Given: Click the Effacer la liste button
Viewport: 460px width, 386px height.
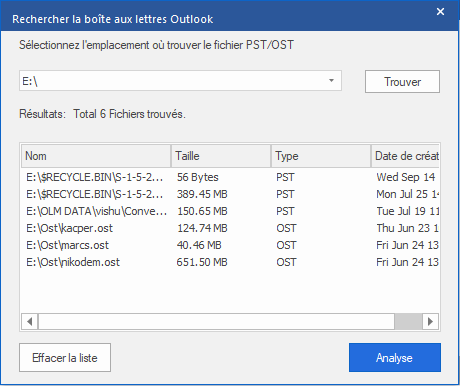Looking at the screenshot, I should pos(65,358).
